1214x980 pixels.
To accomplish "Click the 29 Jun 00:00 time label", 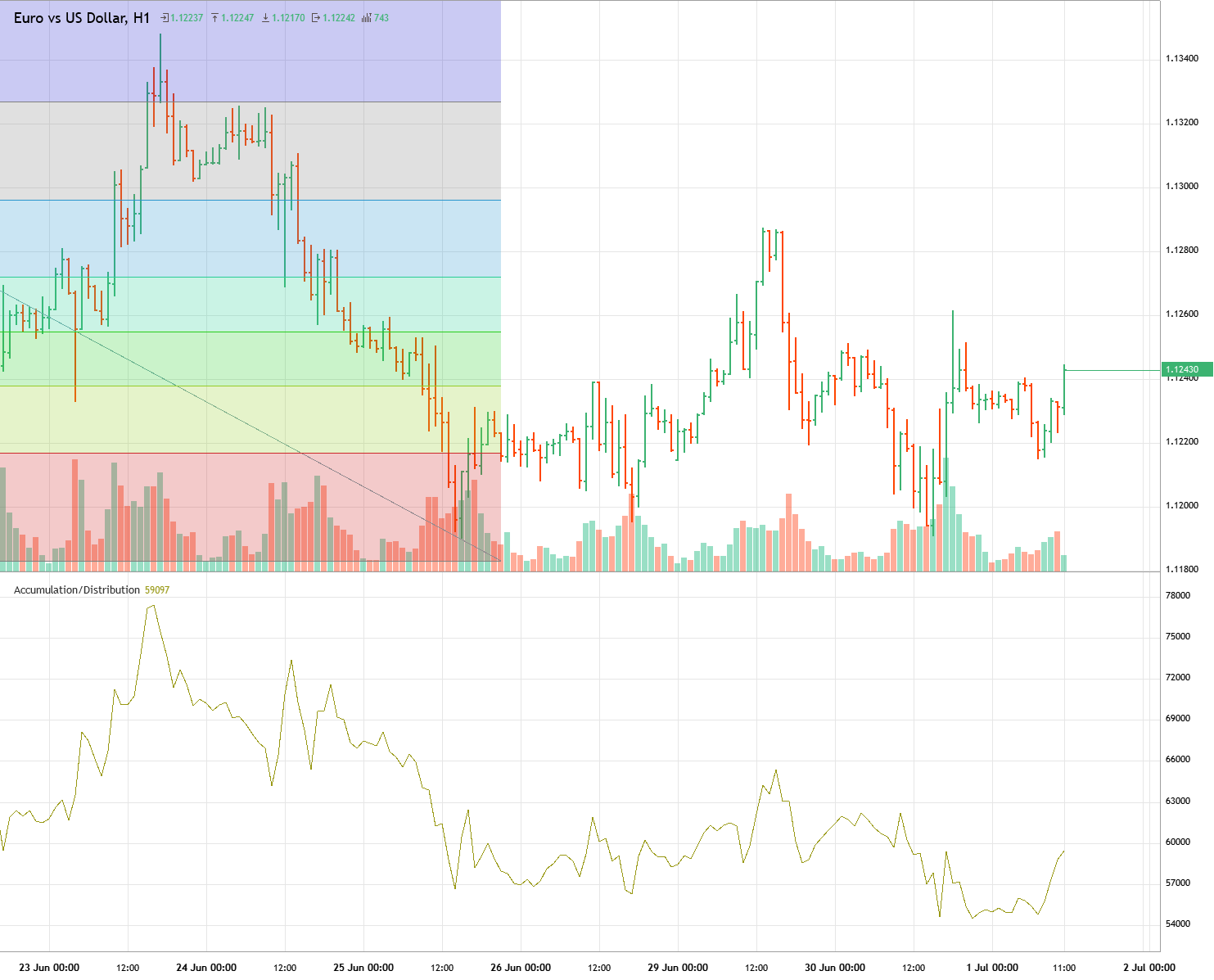I will (x=678, y=968).
